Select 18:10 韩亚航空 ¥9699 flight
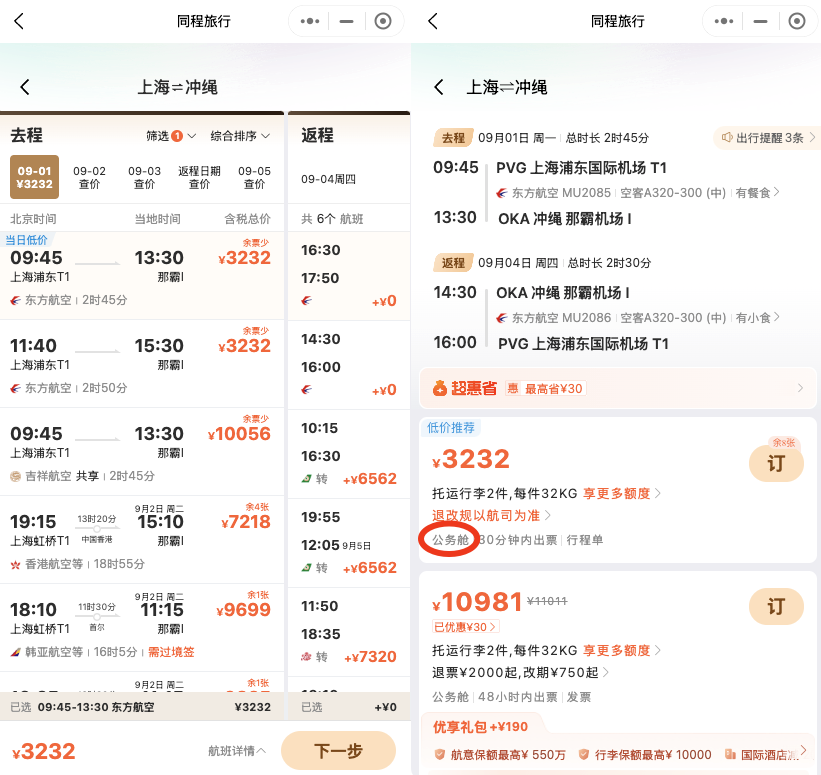Screen dimensions: 821x775 [x=142, y=627]
